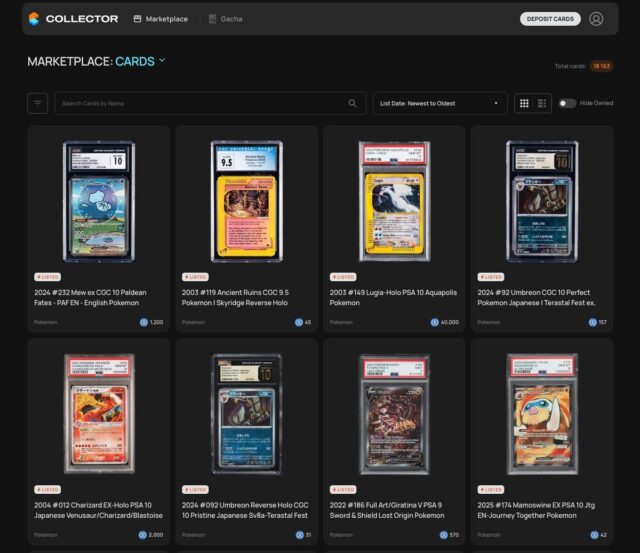Focus the Search Cards by Name field

click(210, 103)
